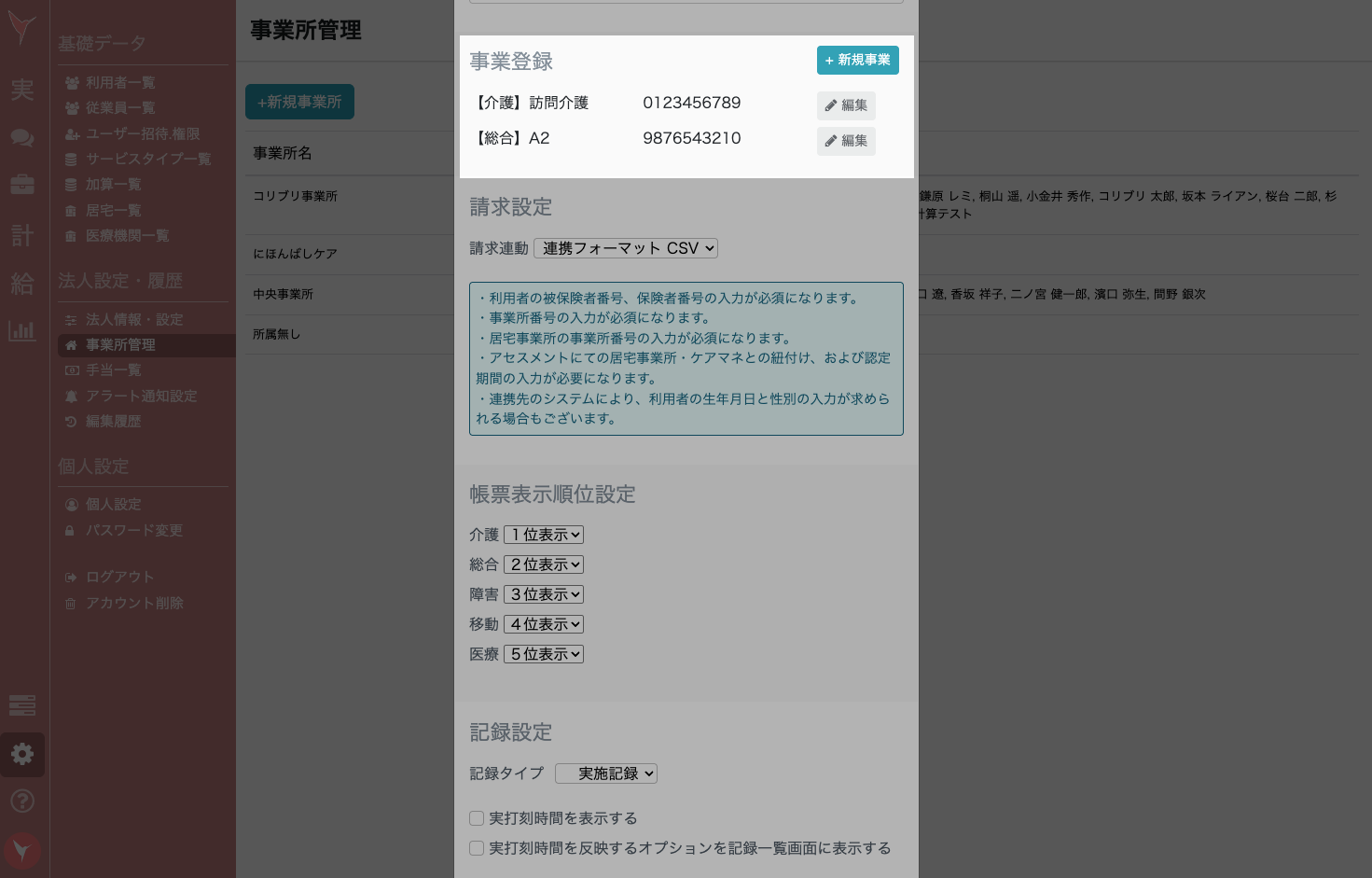The height and width of the screenshot is (878, 1372).
Task: Check the 実打刻時間を反映するオプション checkbox
Action: [477, 848]
